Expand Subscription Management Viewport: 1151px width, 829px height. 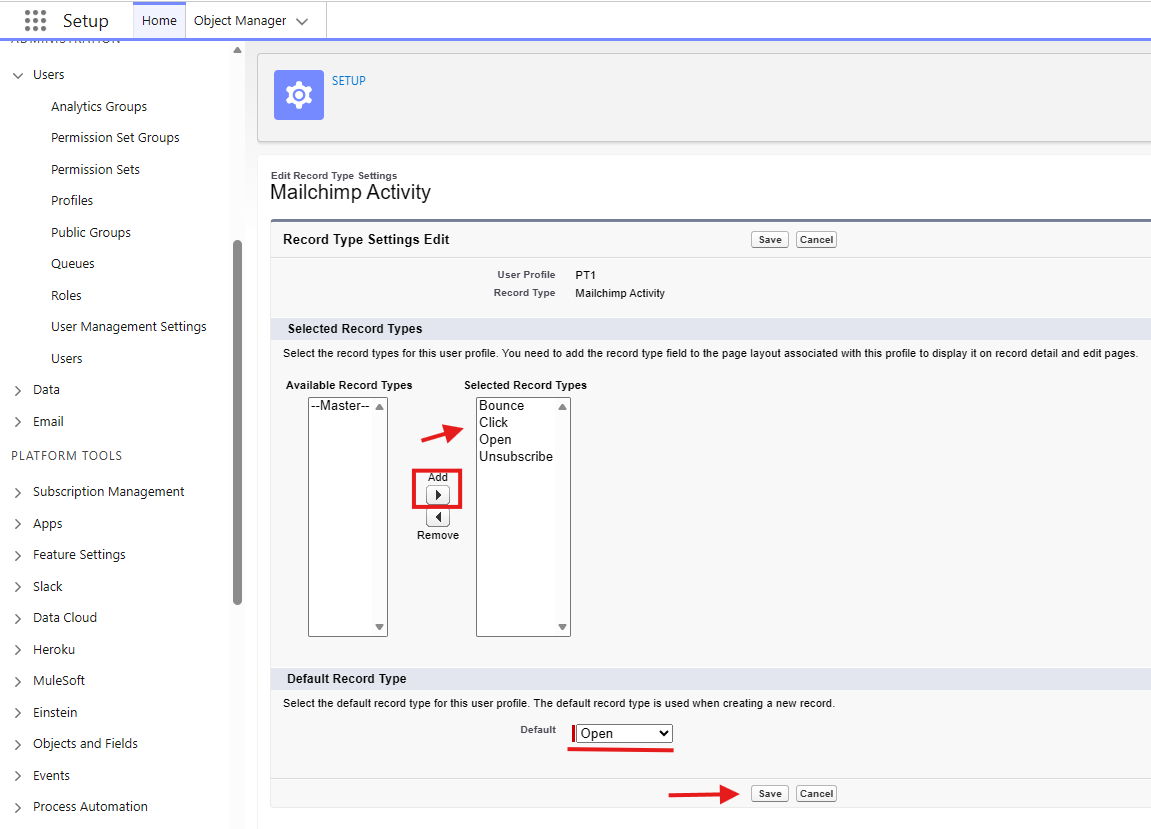coord(18,493)
